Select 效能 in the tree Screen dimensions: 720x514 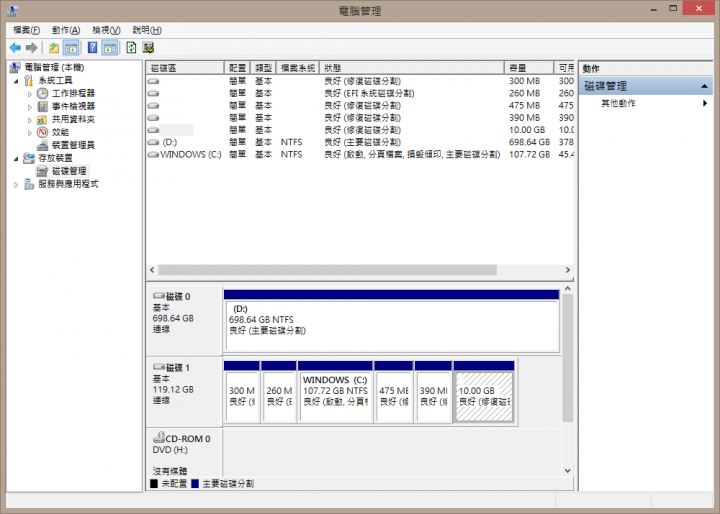click(60, 132)
